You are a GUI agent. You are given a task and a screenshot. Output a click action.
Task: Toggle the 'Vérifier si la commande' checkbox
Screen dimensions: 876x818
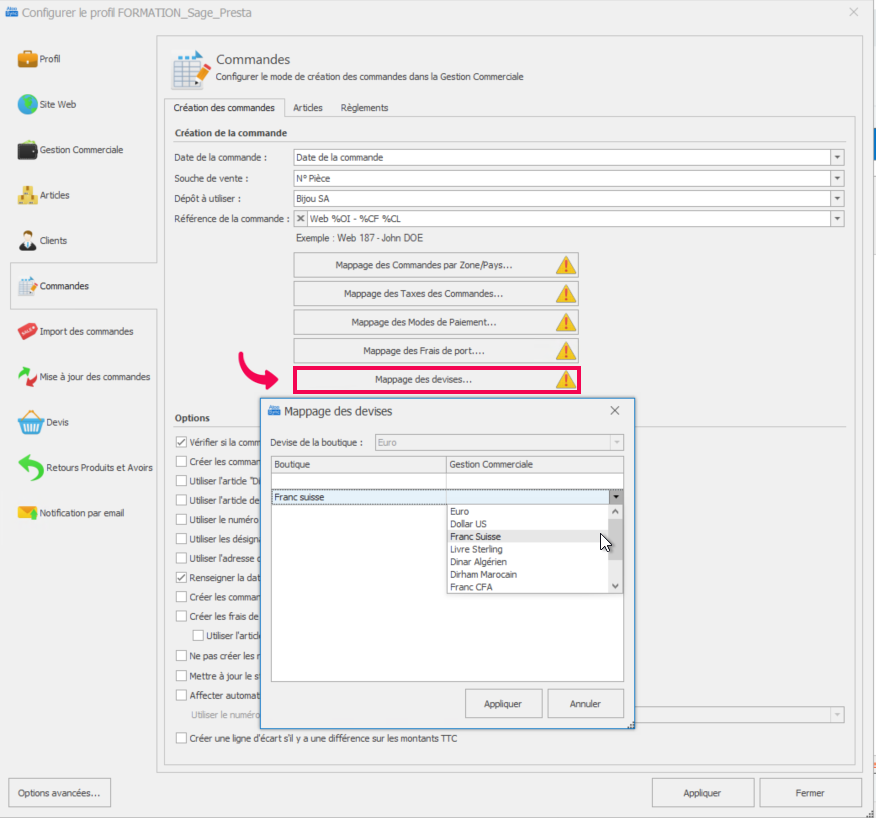(x=181, y=442)
